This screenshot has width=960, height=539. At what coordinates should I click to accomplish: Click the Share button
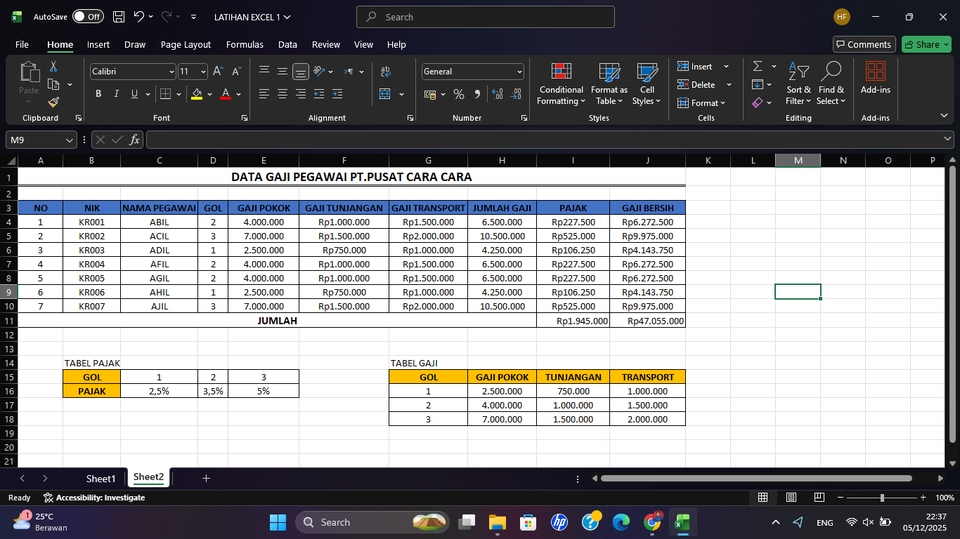point(926,44)
